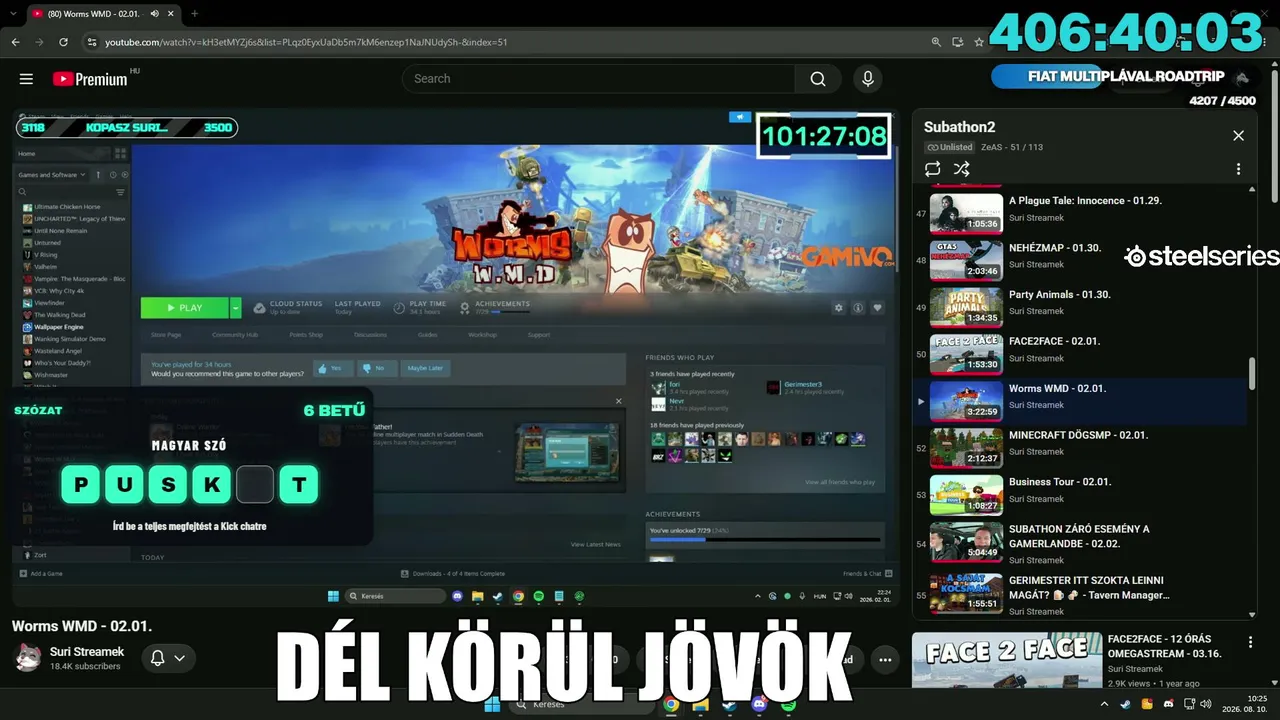Click Maybe Later on Steam recommendation
Screen dimensions: 1280x720
(425, 368)
